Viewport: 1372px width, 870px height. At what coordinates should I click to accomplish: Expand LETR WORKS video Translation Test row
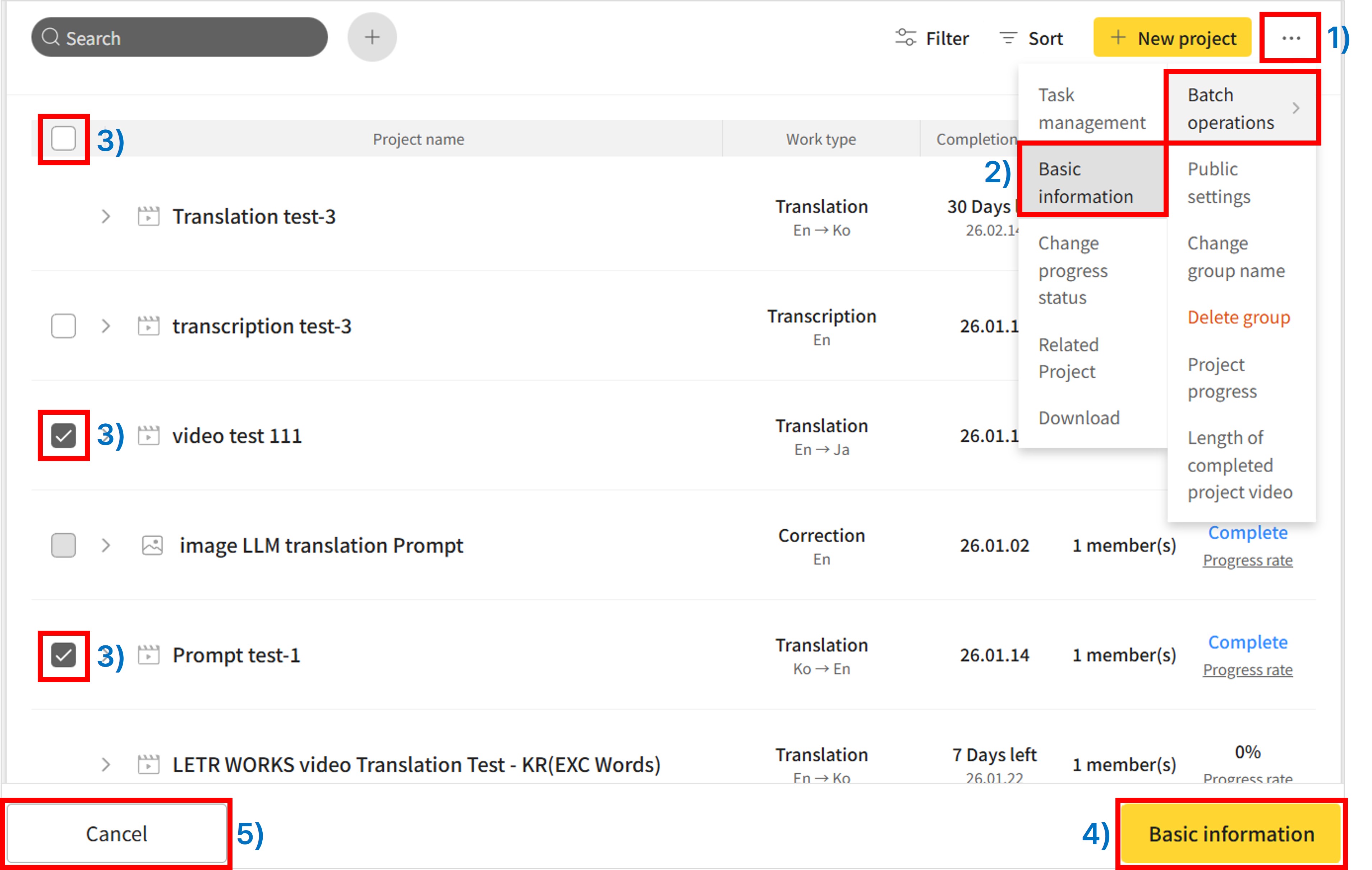click(105, 765)
